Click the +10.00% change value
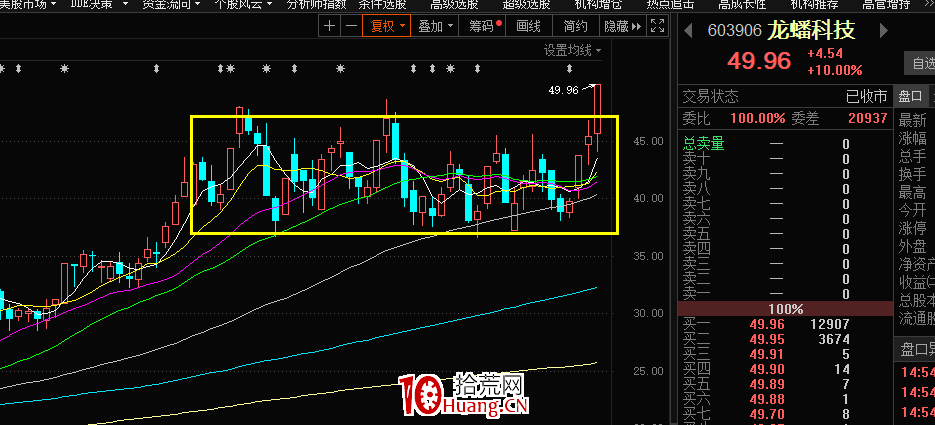This screenshot has height=425, width=935. [834, 70]
